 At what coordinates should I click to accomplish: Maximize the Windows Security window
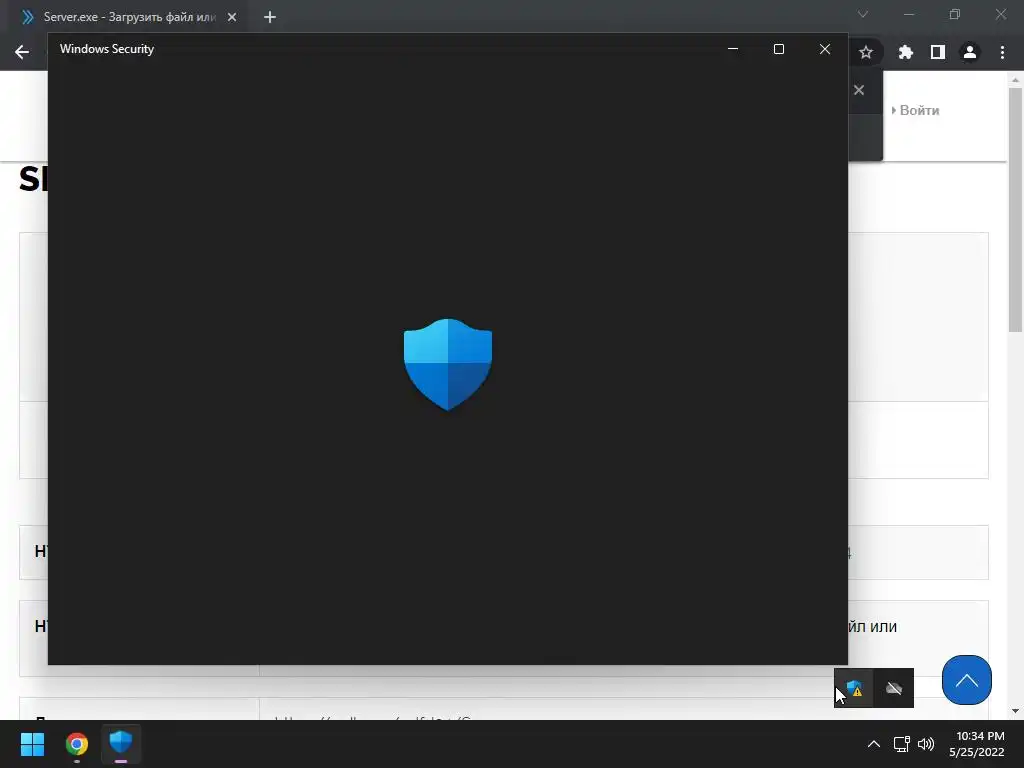pyautogui.click(x=778, y=49)
